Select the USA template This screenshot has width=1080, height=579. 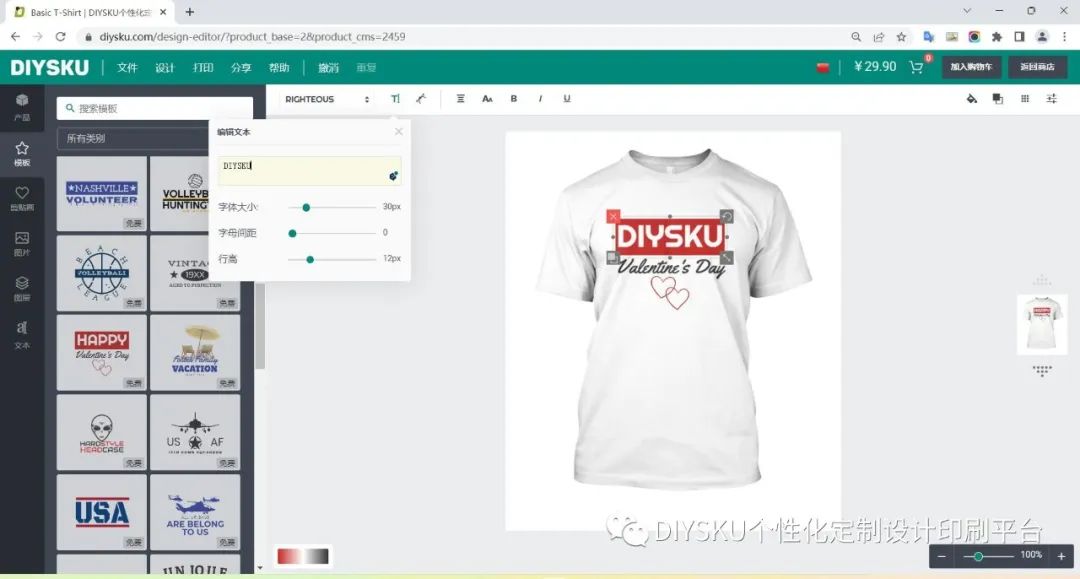click(102, 512)
